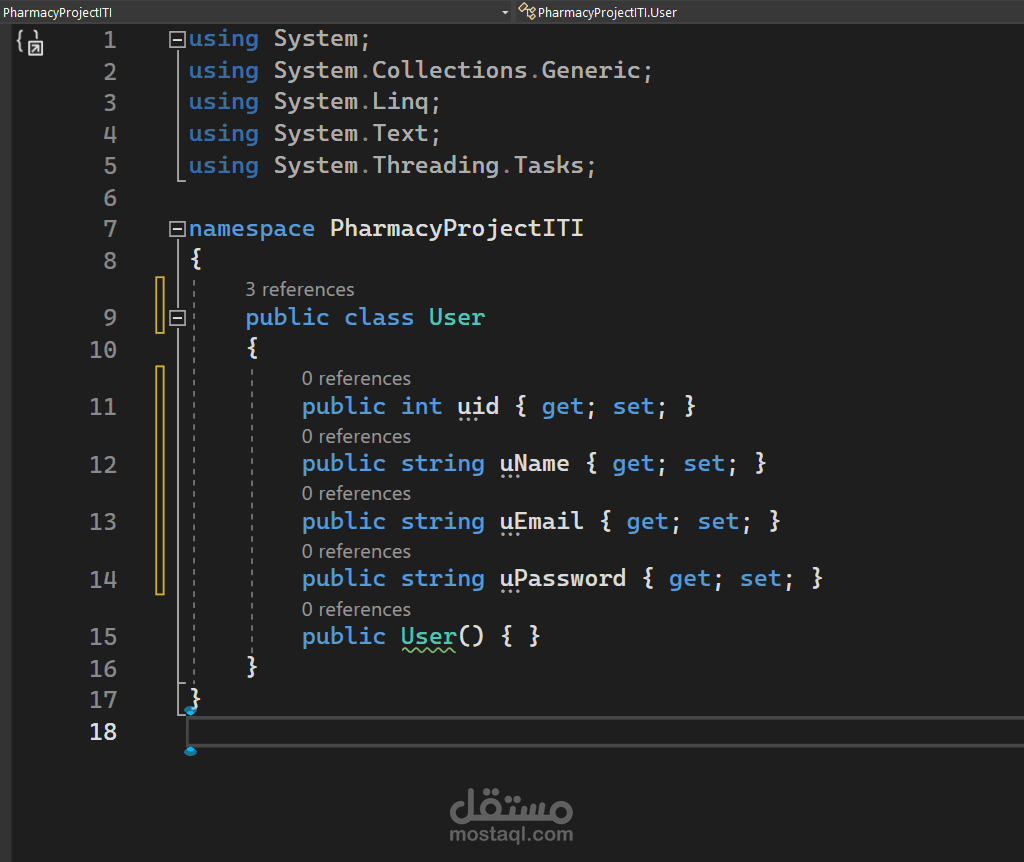Click the User class name on line 9
This screenshot has height=862, width=1024.
pos(457,318)
